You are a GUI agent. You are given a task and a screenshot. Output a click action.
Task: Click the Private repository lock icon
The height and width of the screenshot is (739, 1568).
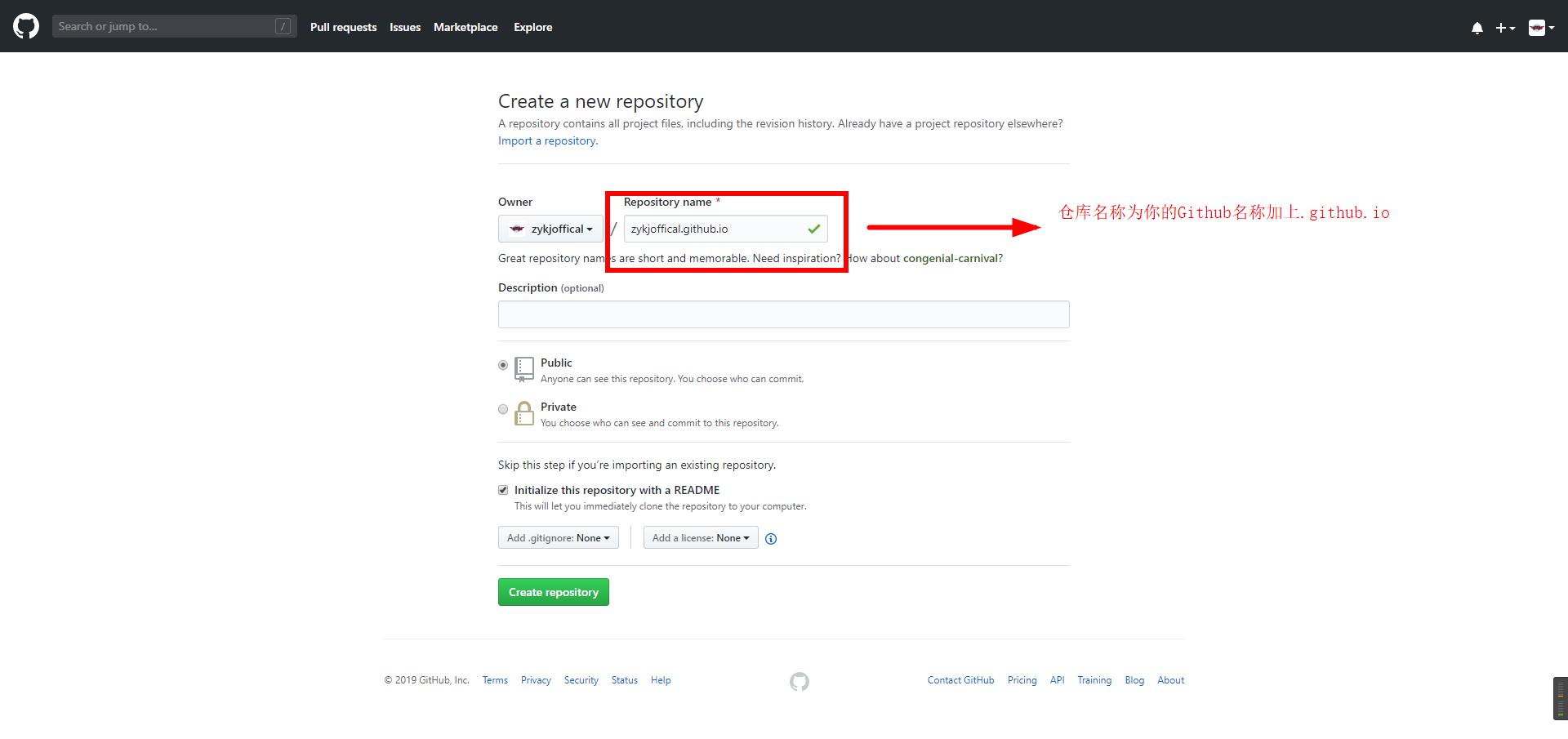(x=524, y=414)
